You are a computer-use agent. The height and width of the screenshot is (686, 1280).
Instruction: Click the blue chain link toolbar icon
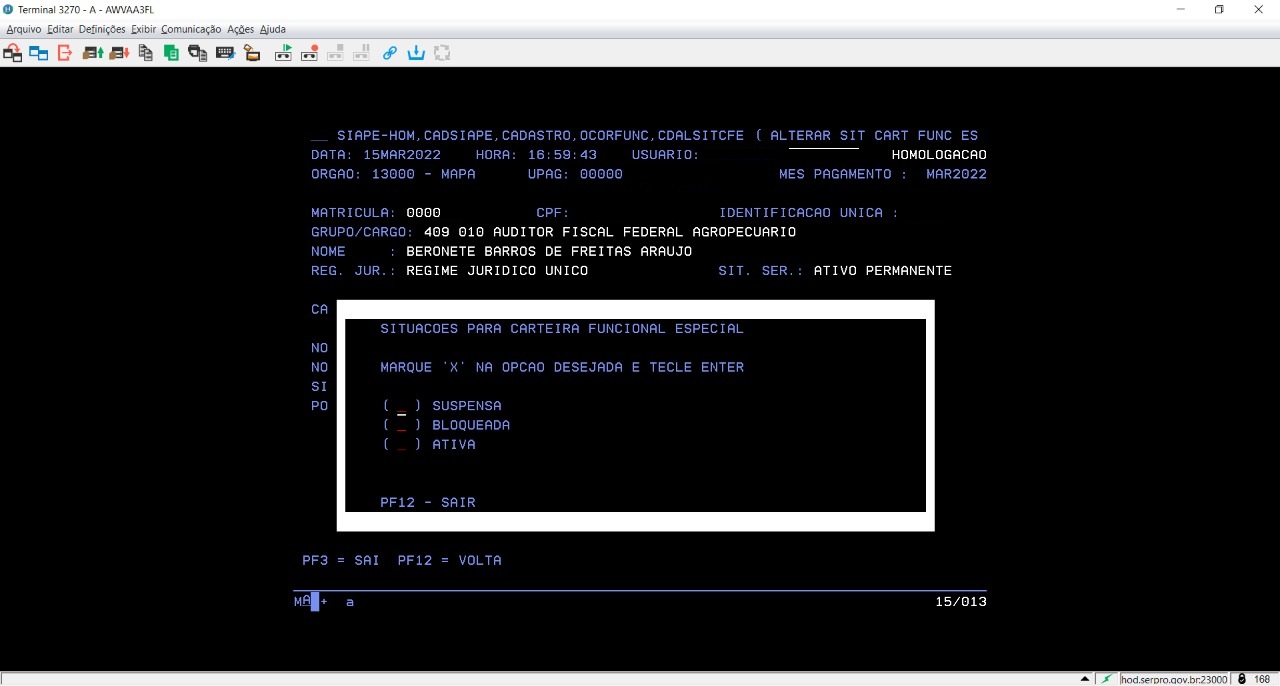pyautogui.click(x=390, y=53)
